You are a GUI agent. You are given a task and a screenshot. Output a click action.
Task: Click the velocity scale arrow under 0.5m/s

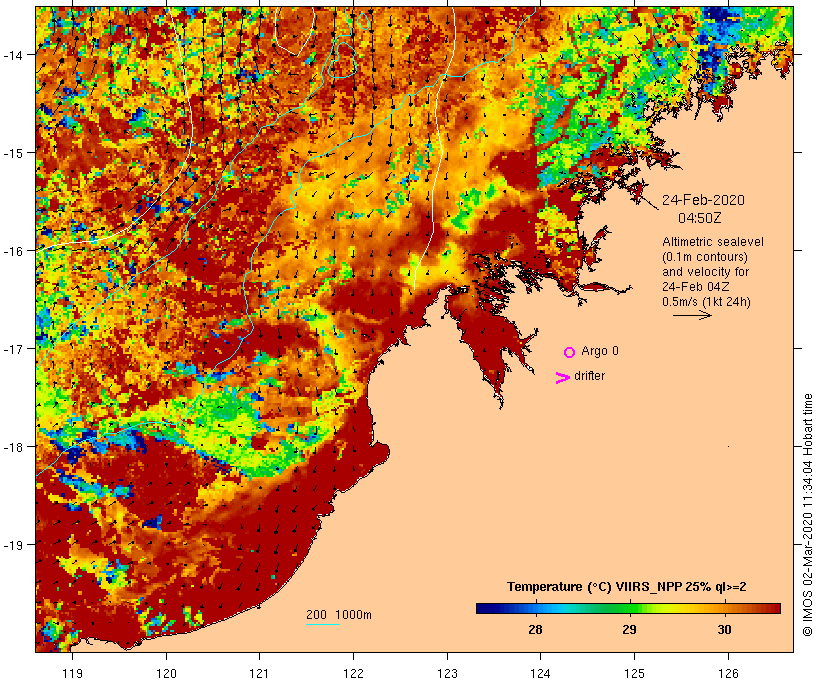(692, 315)
